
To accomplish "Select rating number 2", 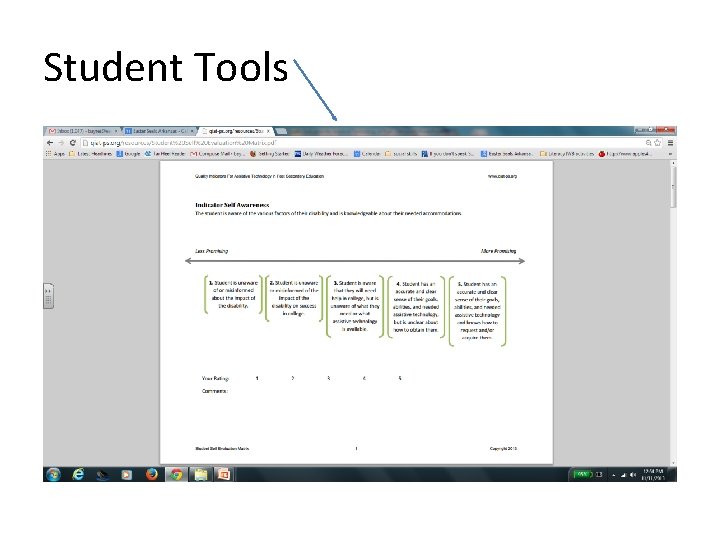I will point(292,378).
